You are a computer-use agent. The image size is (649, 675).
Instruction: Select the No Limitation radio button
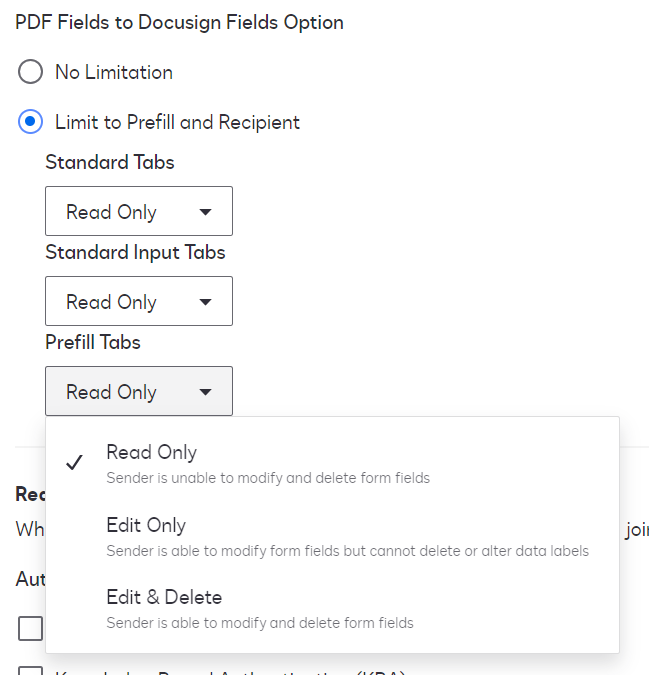31,72
